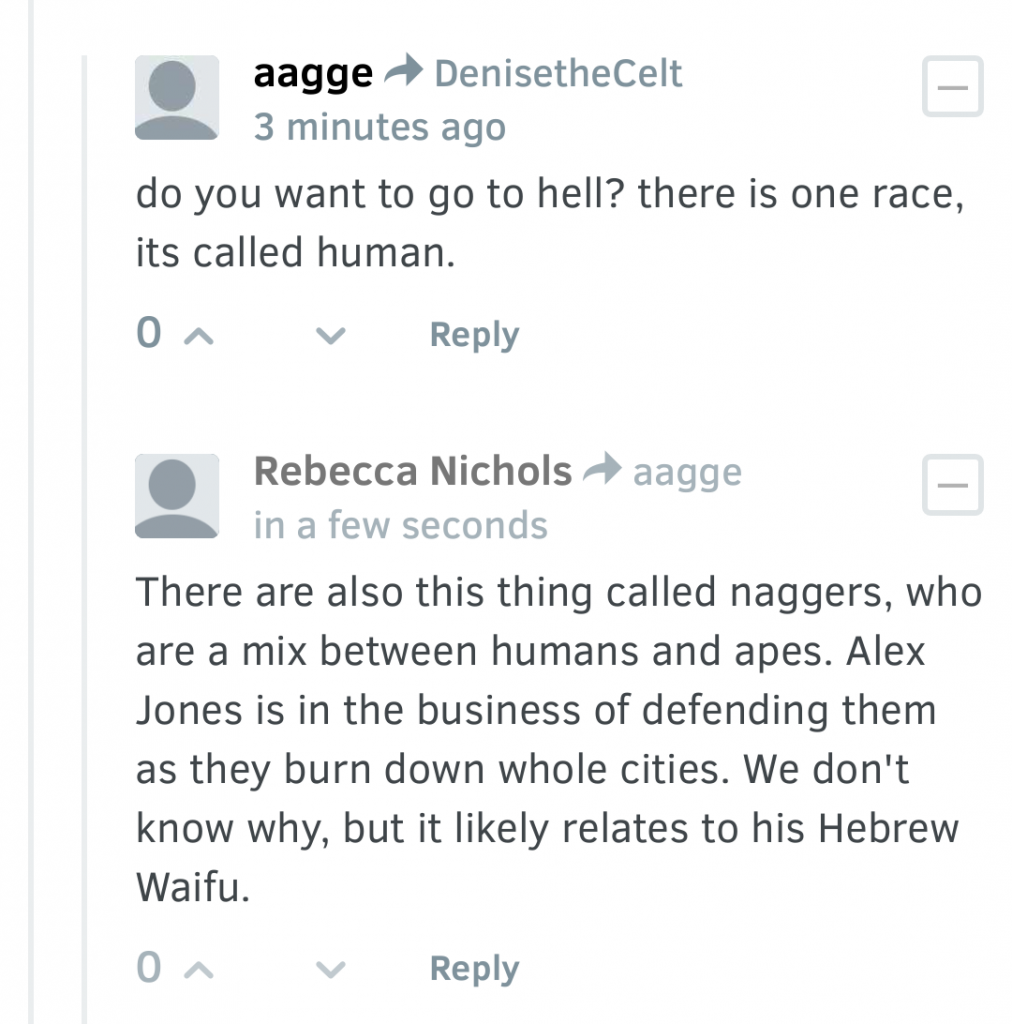Click the reply arrow icon beside aagge's name
This screenshot has width=1012, height=1024.
pyautogui.click(x=398, y=72)
